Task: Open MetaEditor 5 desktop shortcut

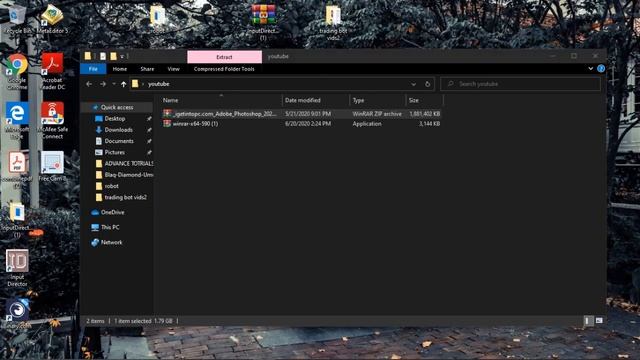Action: click(x=52, y=19)
